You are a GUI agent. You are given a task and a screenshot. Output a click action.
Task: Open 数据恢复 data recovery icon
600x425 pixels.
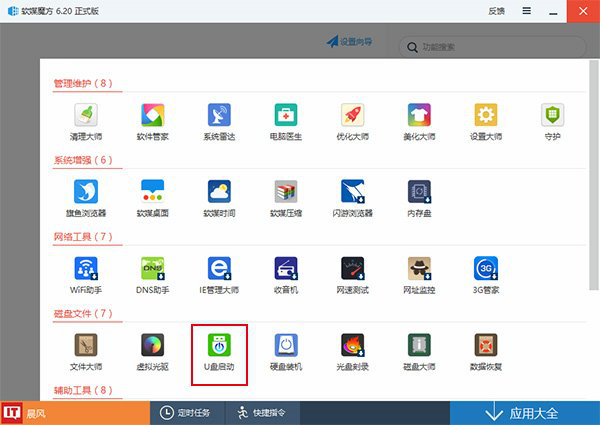point(486,345)
